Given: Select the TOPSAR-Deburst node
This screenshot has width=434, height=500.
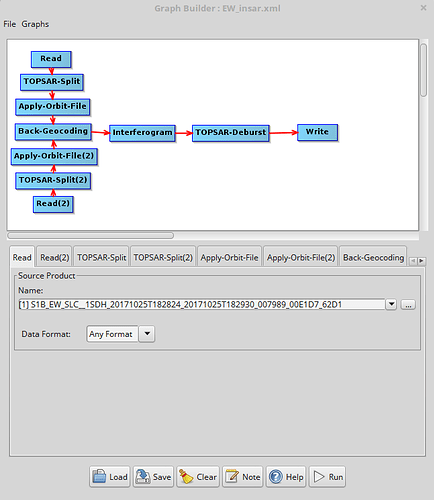Looking at the screenshot, I should point(231,133).
